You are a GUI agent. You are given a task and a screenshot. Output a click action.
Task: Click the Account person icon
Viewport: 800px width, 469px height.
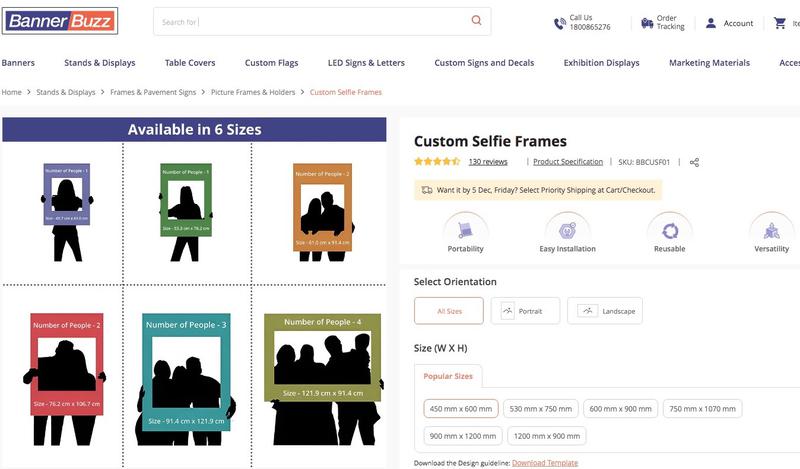click(x=711, y=23)
